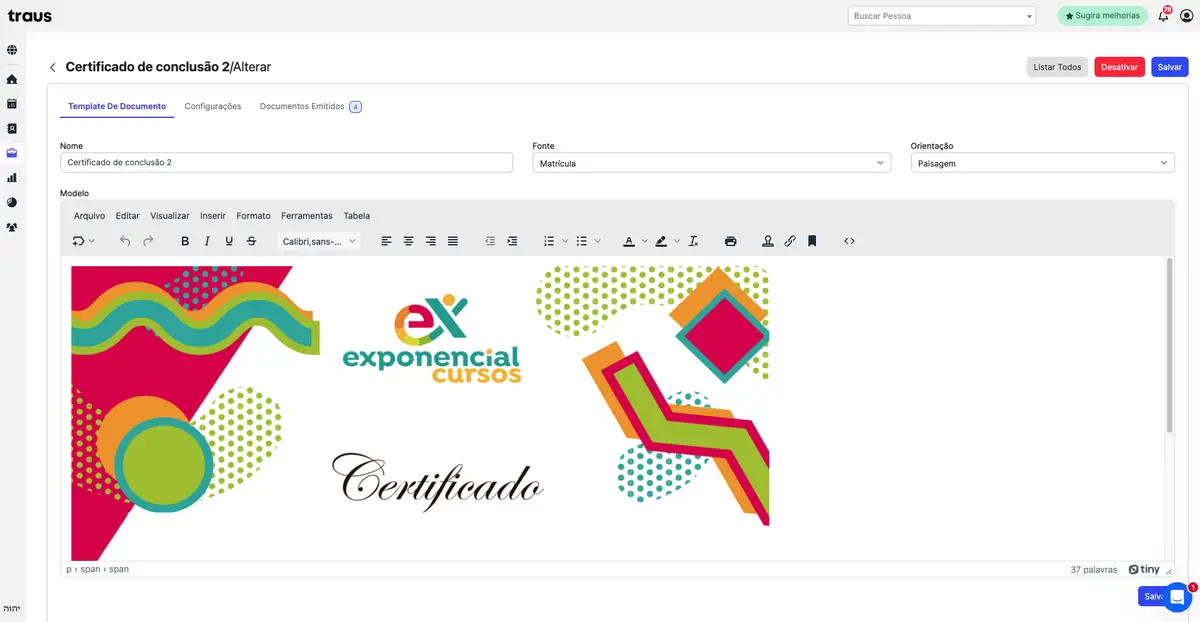Go back with the left arrow by the title
The image size is (1200, 622).
coord(53,67)
